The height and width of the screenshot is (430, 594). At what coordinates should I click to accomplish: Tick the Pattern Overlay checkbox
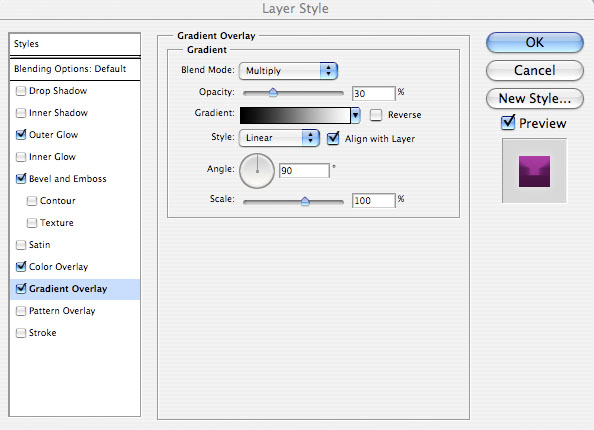click(21, 311)
